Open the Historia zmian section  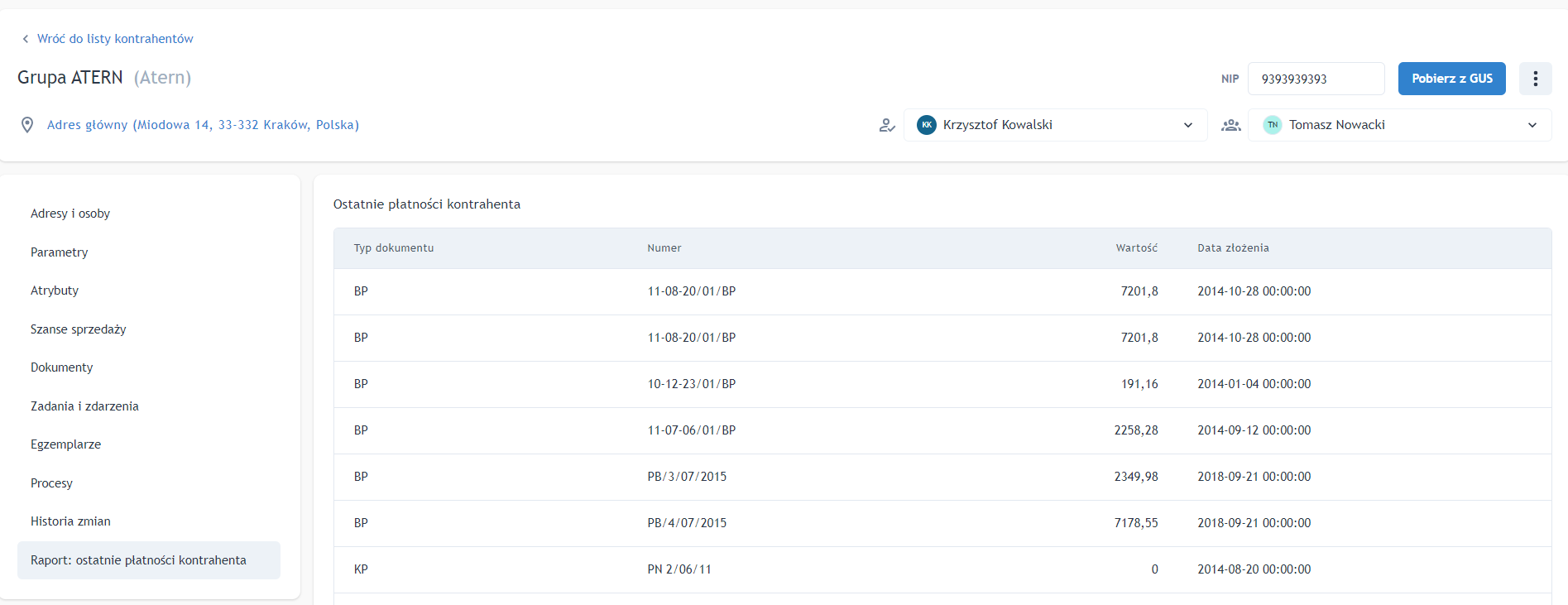pos(70,521)
